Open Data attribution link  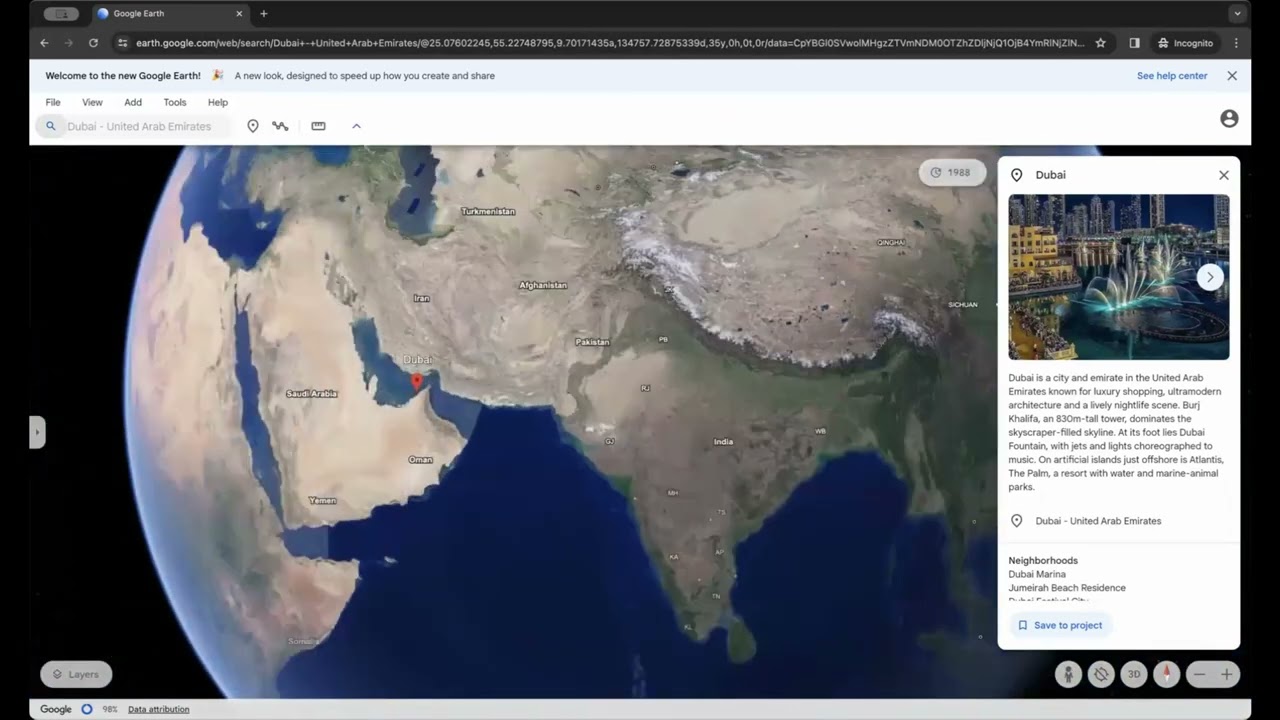pyautogui.click(x=158, y=709)
